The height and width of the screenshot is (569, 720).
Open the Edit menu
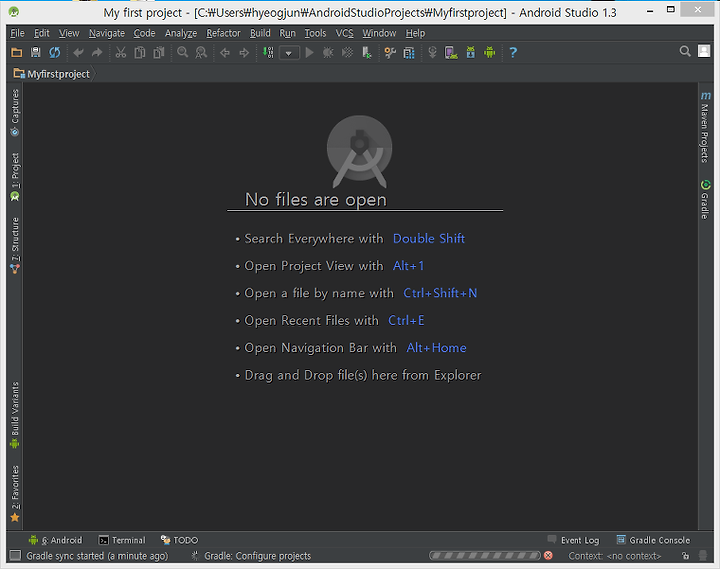(x=41, y=33)
